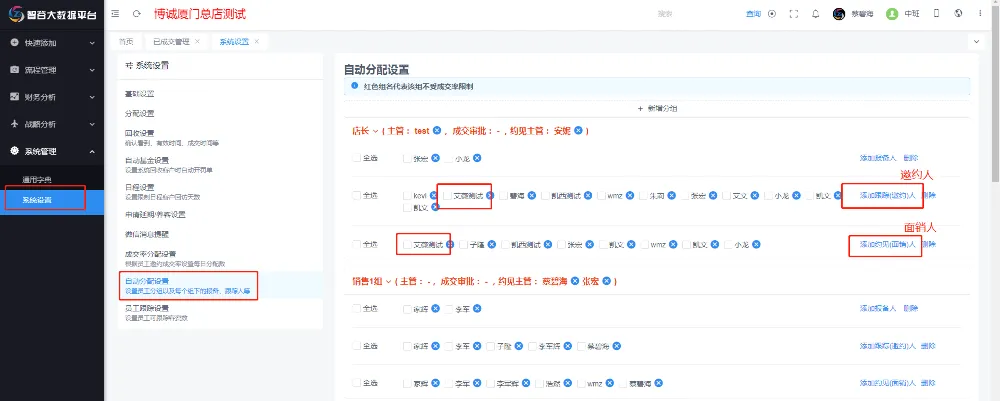Switch to the 首页 tab
This screenshot has height=401, width=1000.
click(x=125, y=41)
